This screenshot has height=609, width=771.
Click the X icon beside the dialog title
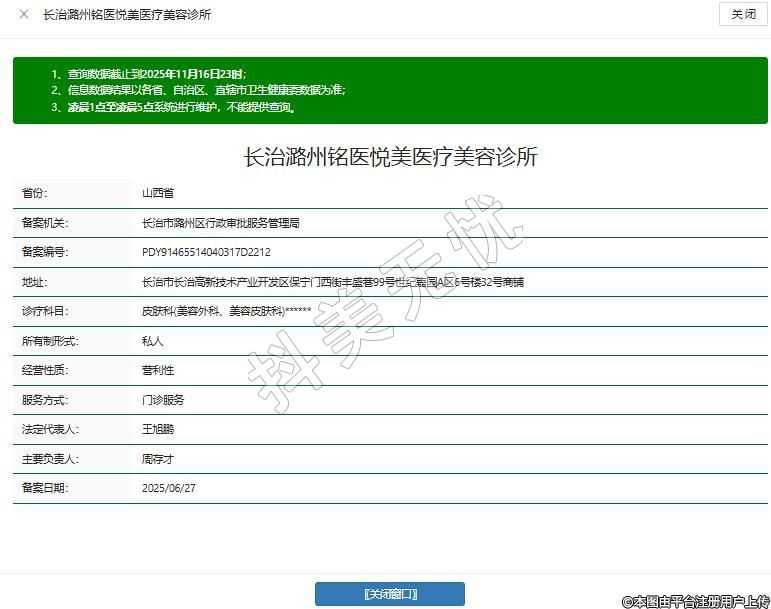[x=24, y=15]
